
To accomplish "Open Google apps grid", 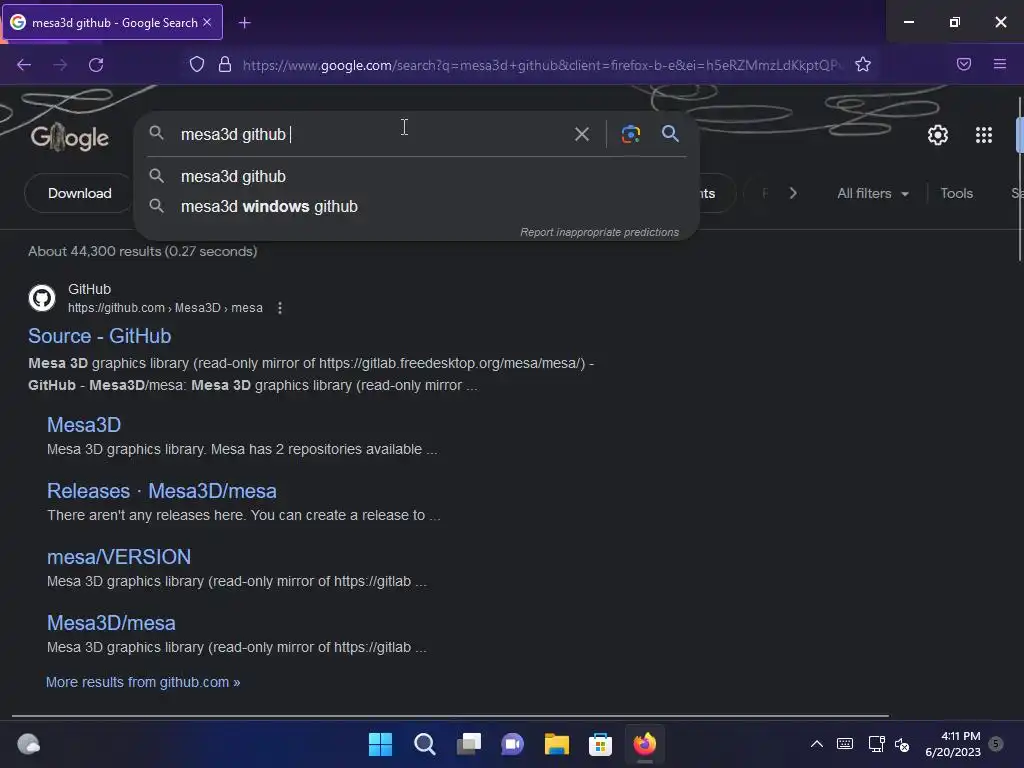I will click(x=984, y=135).
